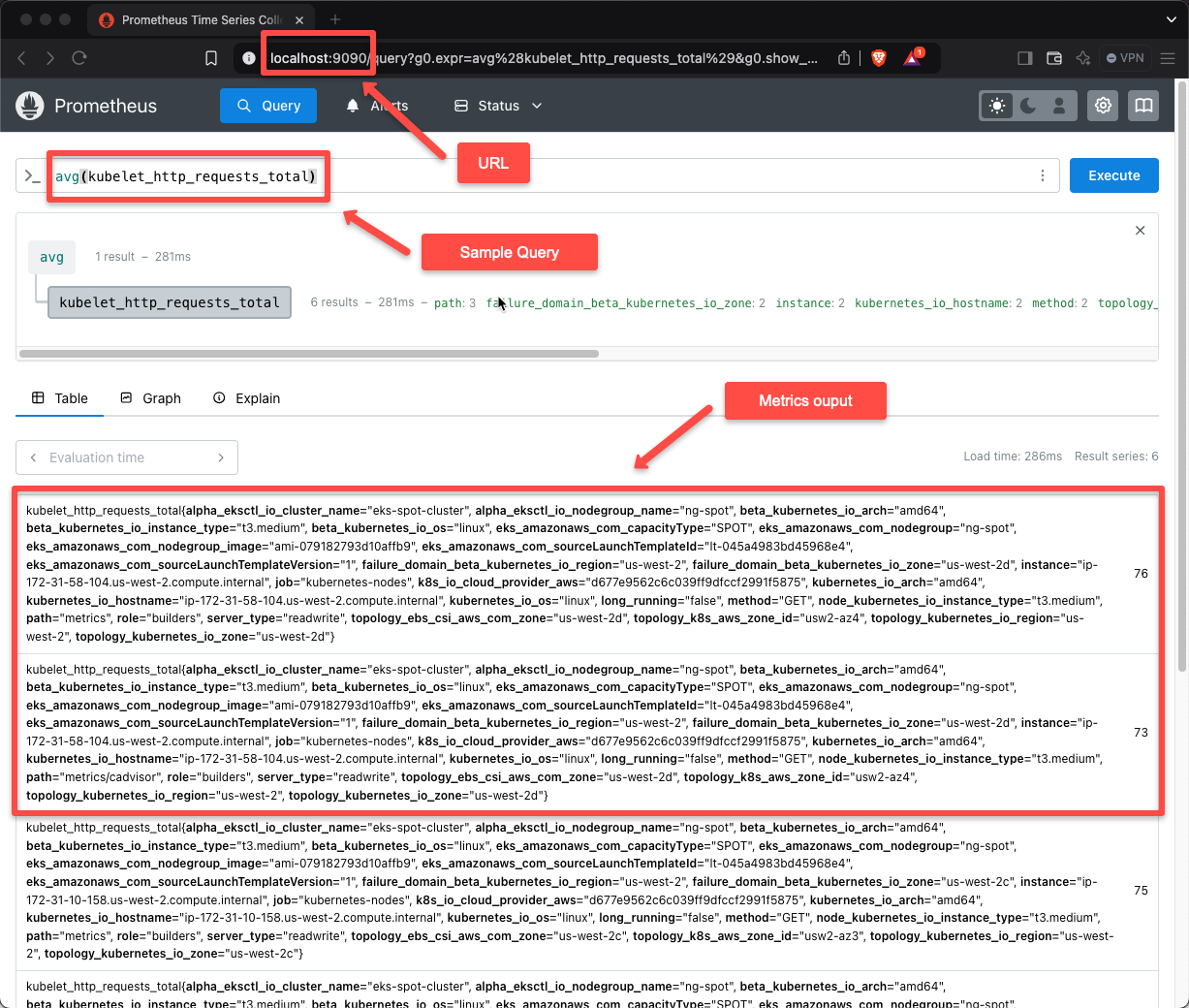
Task: Open the browser hamburger menu
Action: click(x=1168, y=58)
